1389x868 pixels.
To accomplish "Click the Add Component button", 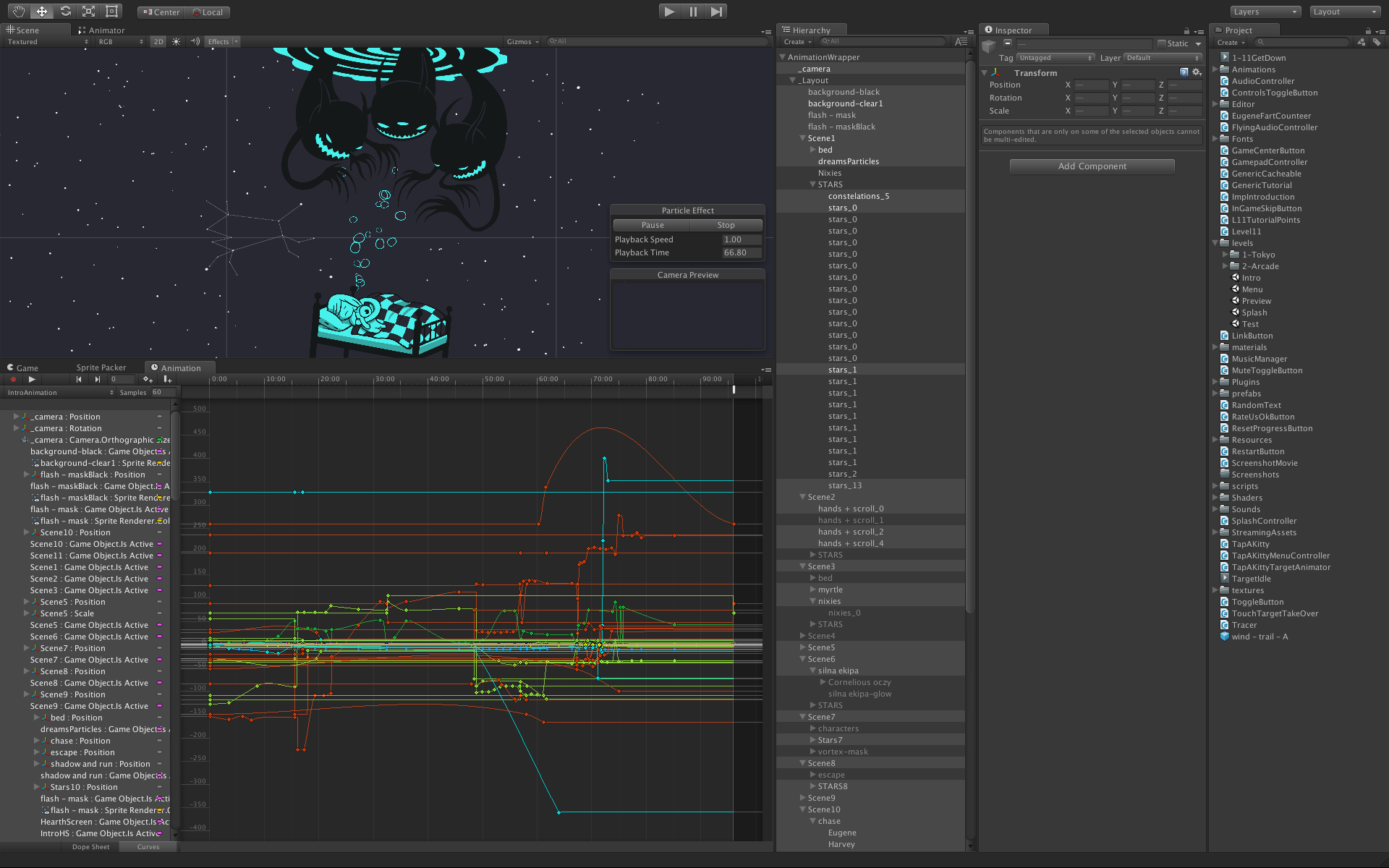I will coord(1092,166).
